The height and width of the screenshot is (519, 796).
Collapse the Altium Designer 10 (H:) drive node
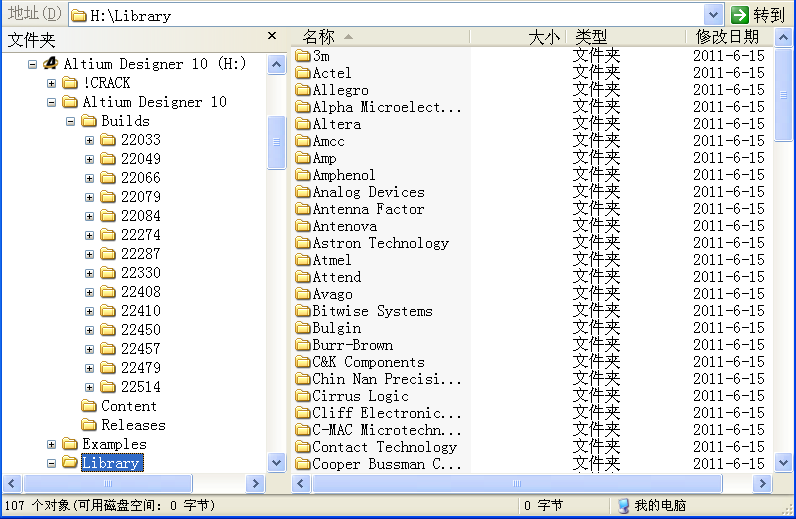(x=32, y=64)
